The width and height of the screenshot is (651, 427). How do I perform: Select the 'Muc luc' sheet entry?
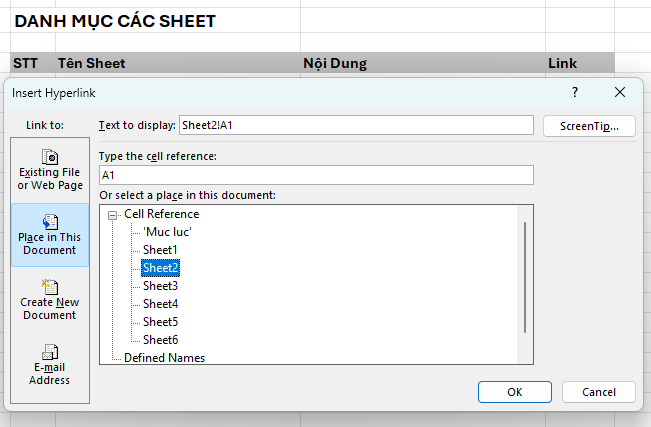[167, 231]
